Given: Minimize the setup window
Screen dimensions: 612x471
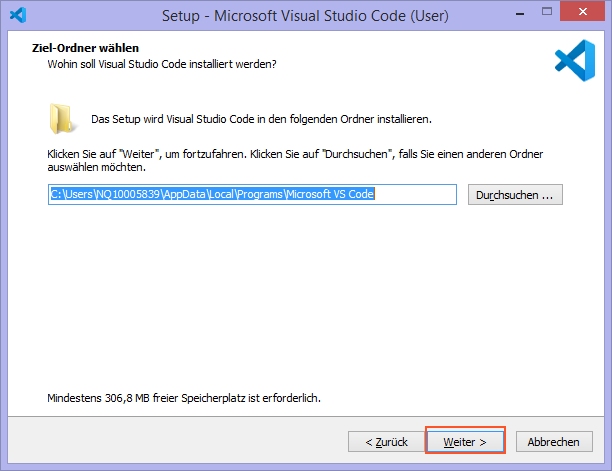Looking at the screenshot, I should click(x=519, y=14).
